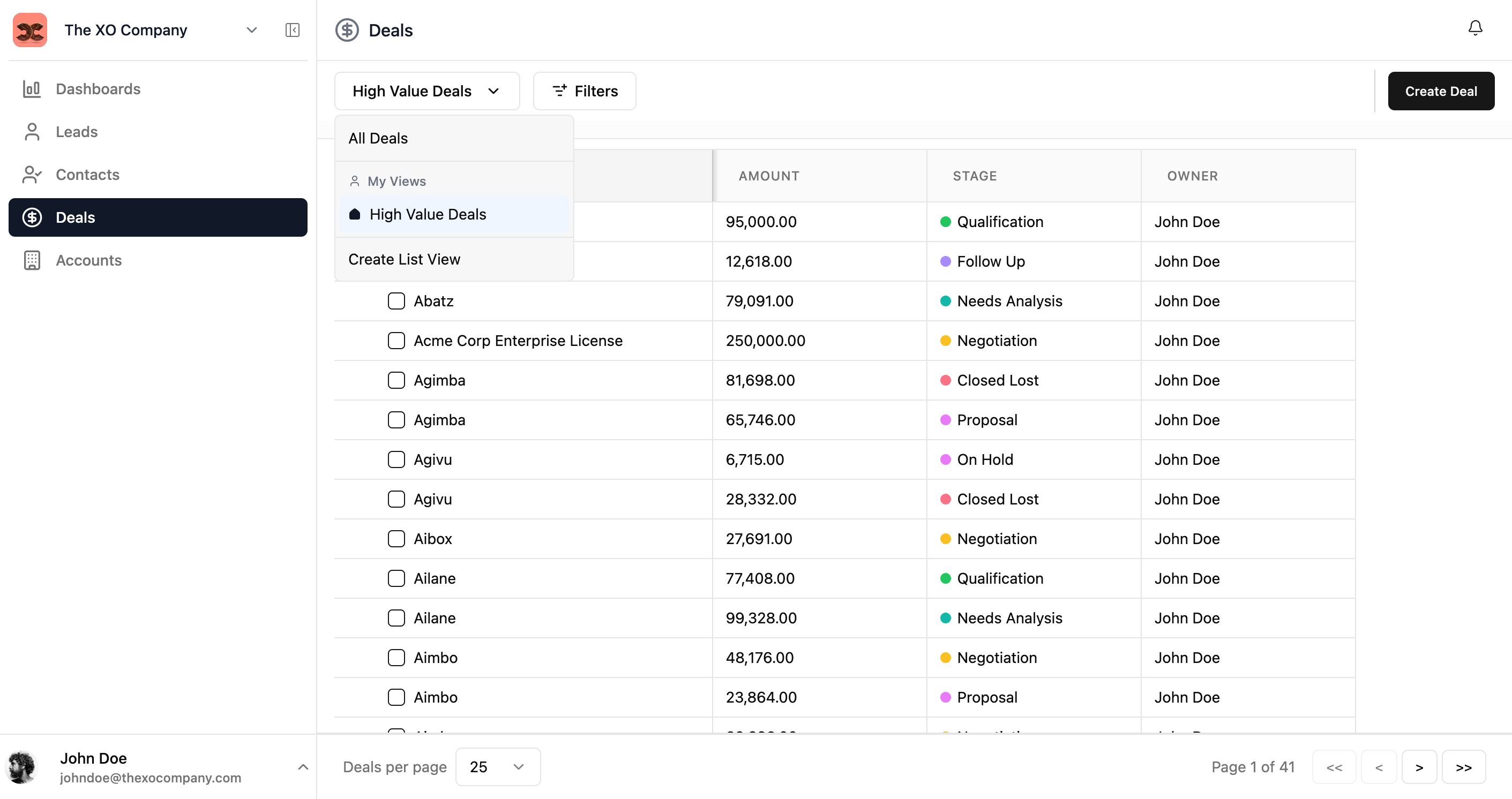Click the Deals dollar icon in sidebar
The height and width of the screenshot is (799, 1512).
tap(32, 217)
